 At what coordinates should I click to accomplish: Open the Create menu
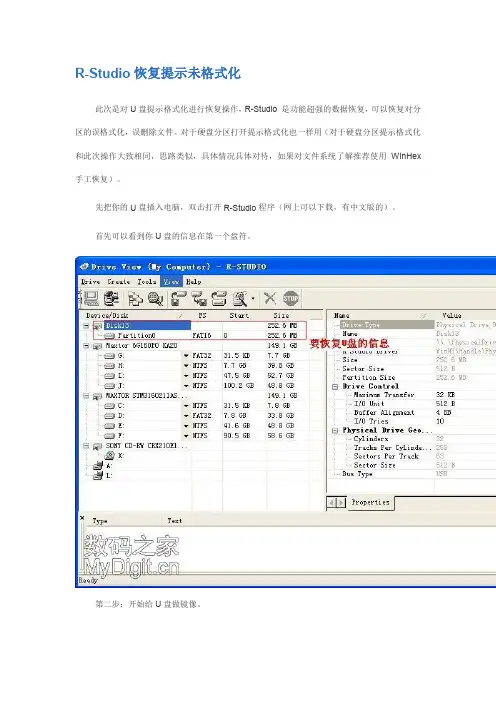coord(119,282)
